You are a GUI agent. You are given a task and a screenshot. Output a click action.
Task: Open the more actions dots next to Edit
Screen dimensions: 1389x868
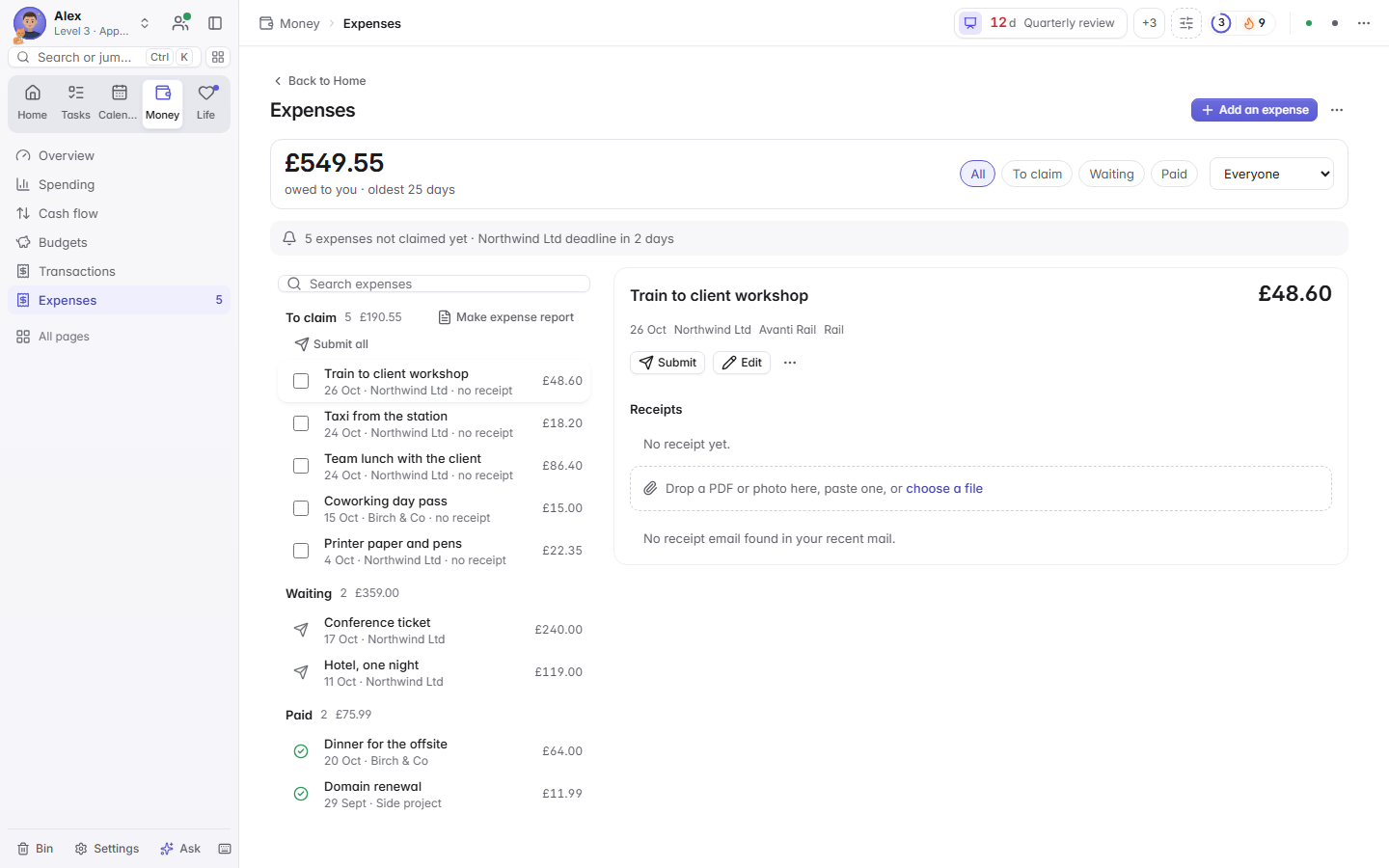[x=790, y=363]
